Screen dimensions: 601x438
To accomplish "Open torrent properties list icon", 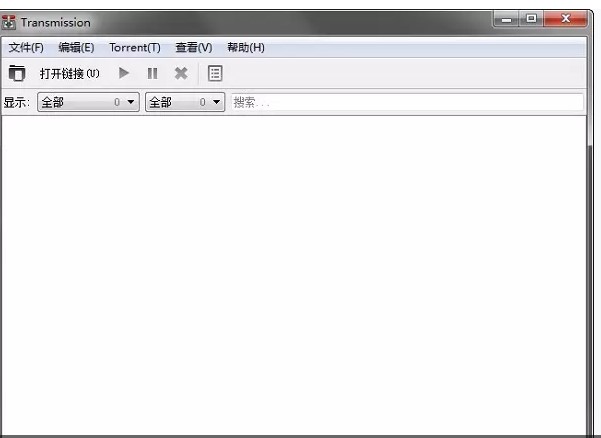I will (215, 73).
